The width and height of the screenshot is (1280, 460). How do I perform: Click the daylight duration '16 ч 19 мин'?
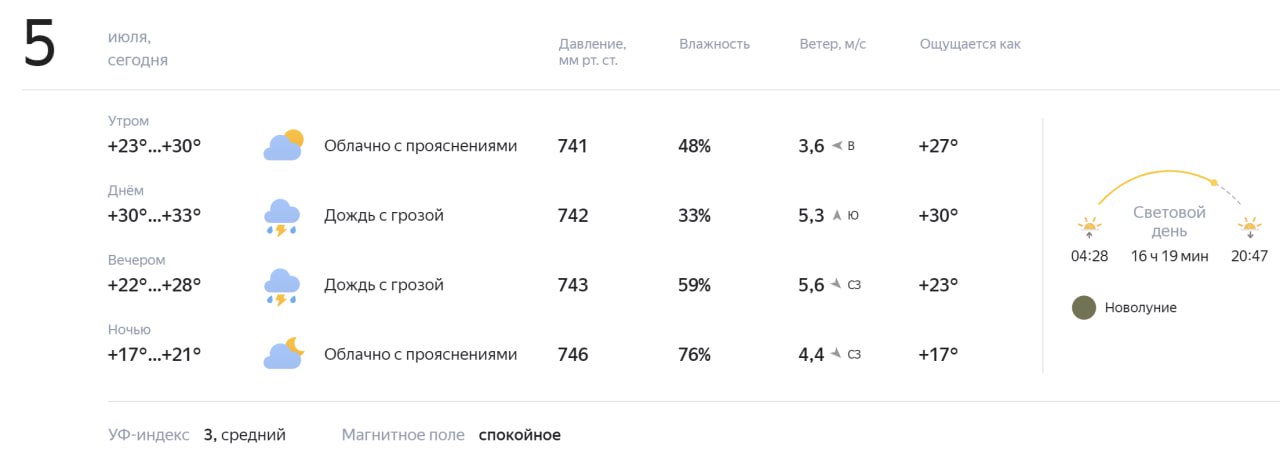[x=1169, y=256]
